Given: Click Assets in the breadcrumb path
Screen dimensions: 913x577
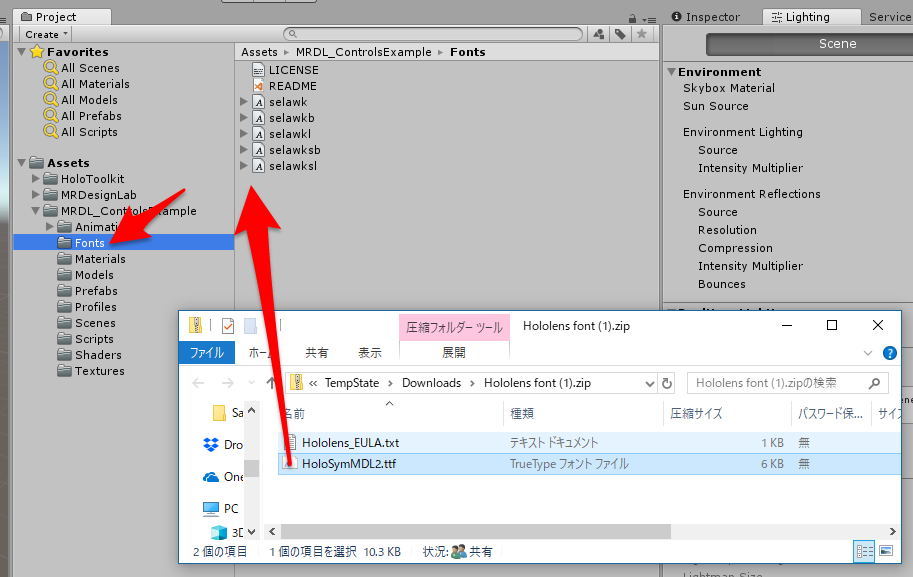Looking at the screenshot, I should (259, 52).
